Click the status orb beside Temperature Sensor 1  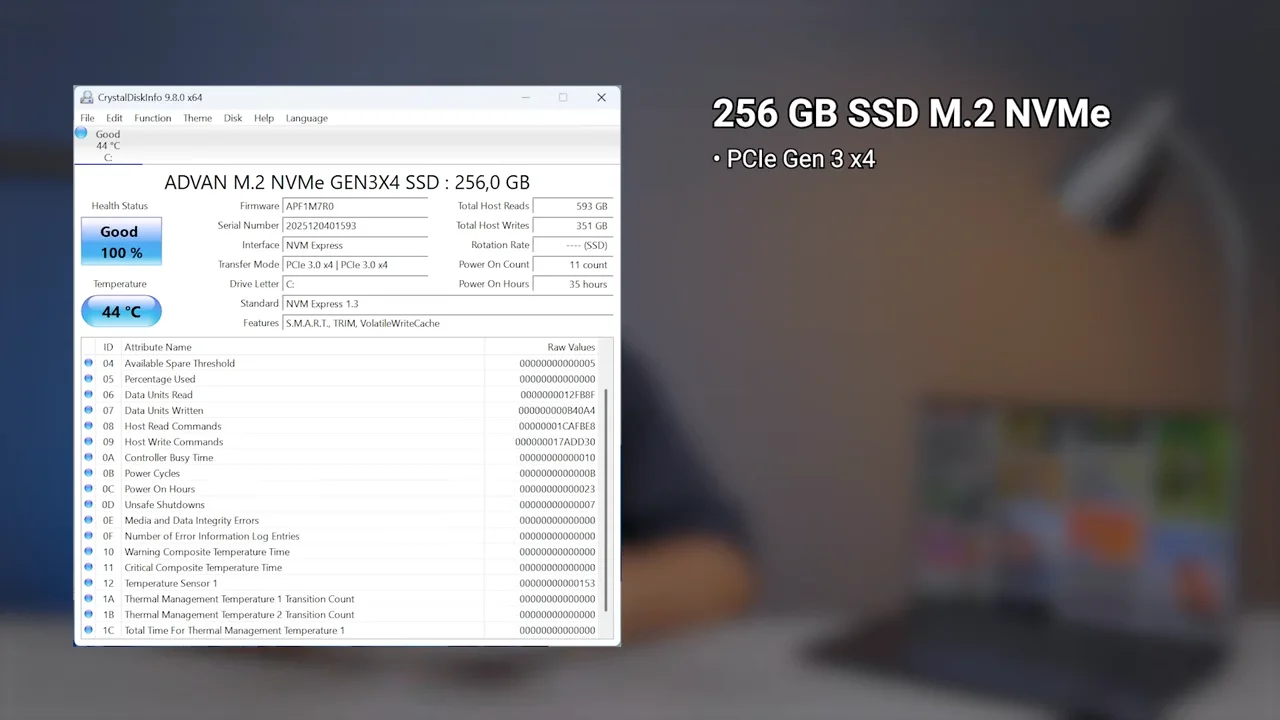[88, 583]
